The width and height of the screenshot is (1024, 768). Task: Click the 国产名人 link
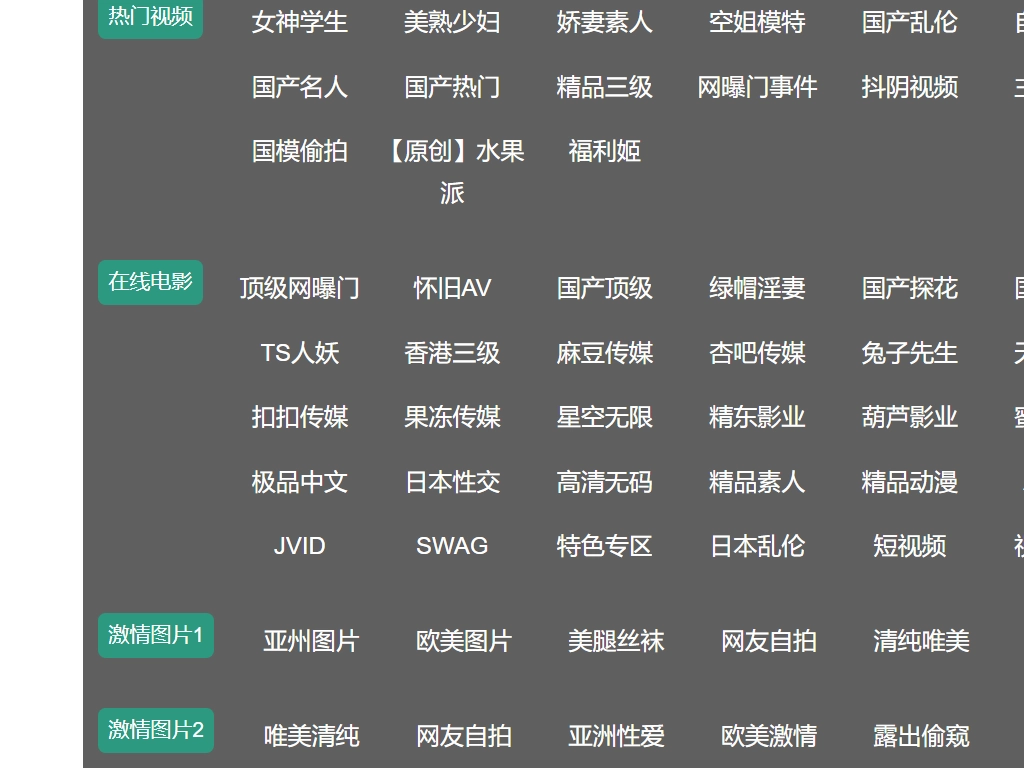click(x=299, y=87)
